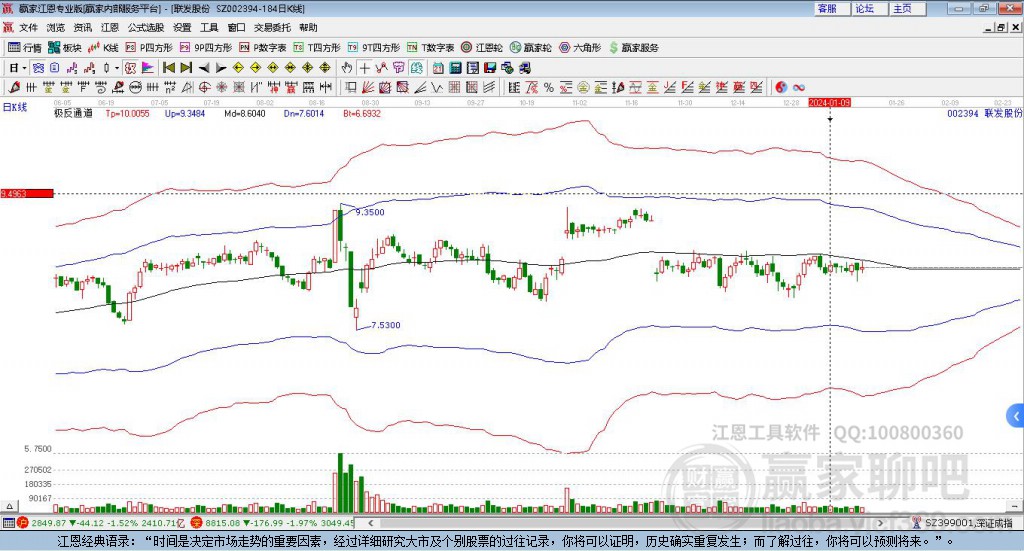Select the zigzag wave line tool
Viewport: 1024px width, 551px height.
437,87
